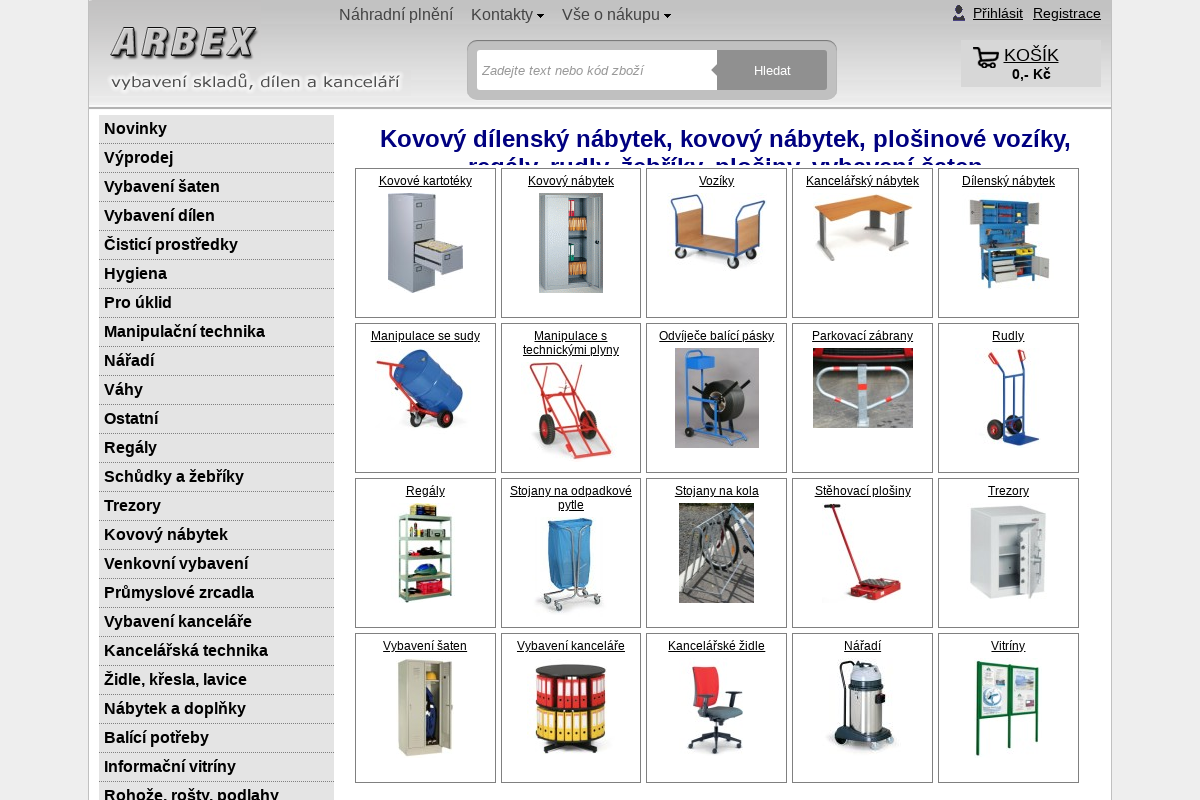Click the user login icon
Image resolution: width=1200 pixels, height=800 pixels.
click(x=959, y=13)
